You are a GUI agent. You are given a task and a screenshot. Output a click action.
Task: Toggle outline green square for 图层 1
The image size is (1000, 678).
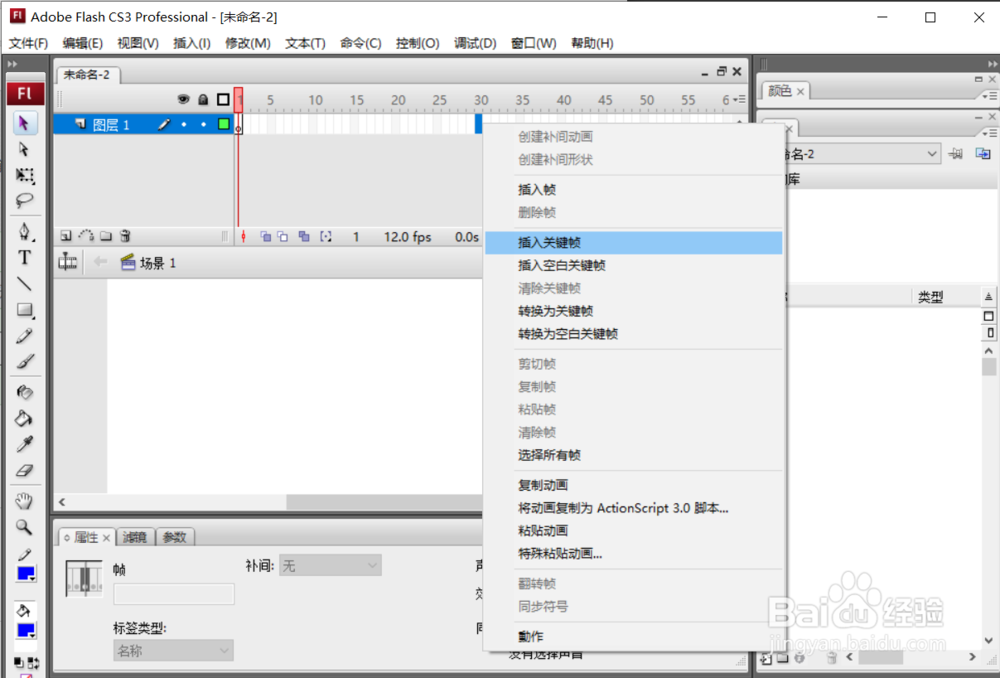click(224, 124)
